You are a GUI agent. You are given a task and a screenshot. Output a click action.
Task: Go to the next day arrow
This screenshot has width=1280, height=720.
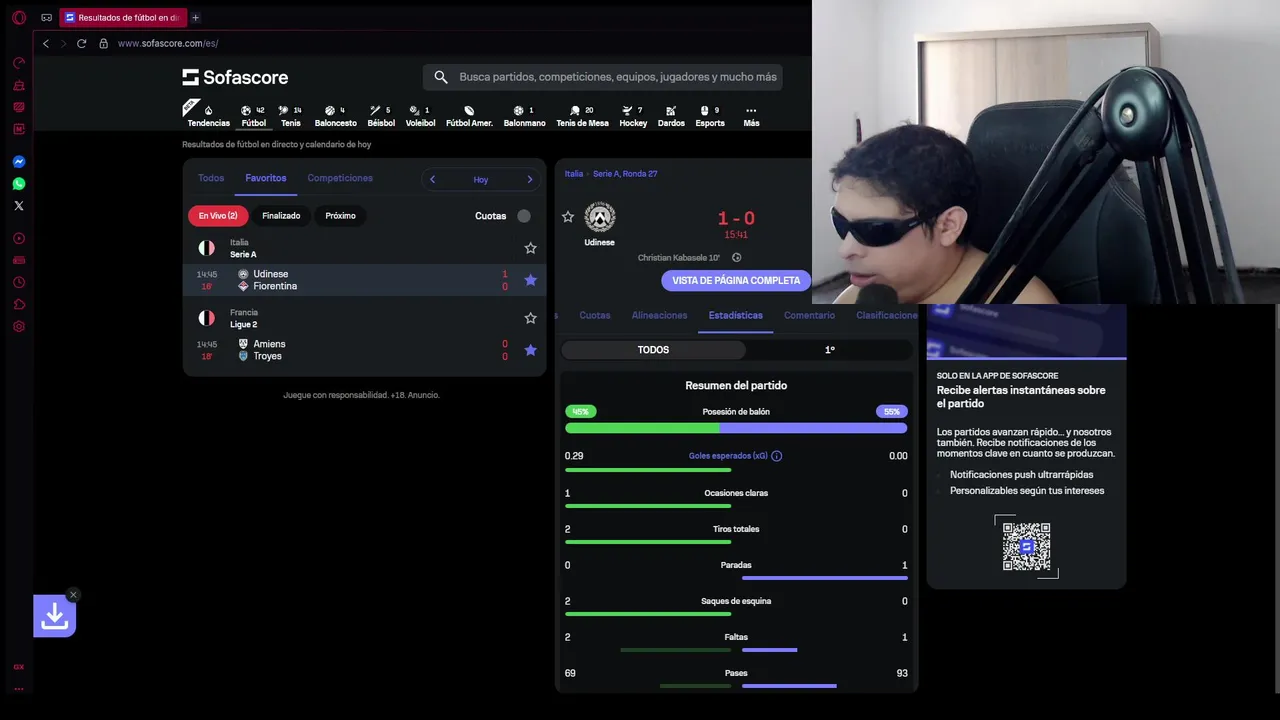(x=530, y=180)
